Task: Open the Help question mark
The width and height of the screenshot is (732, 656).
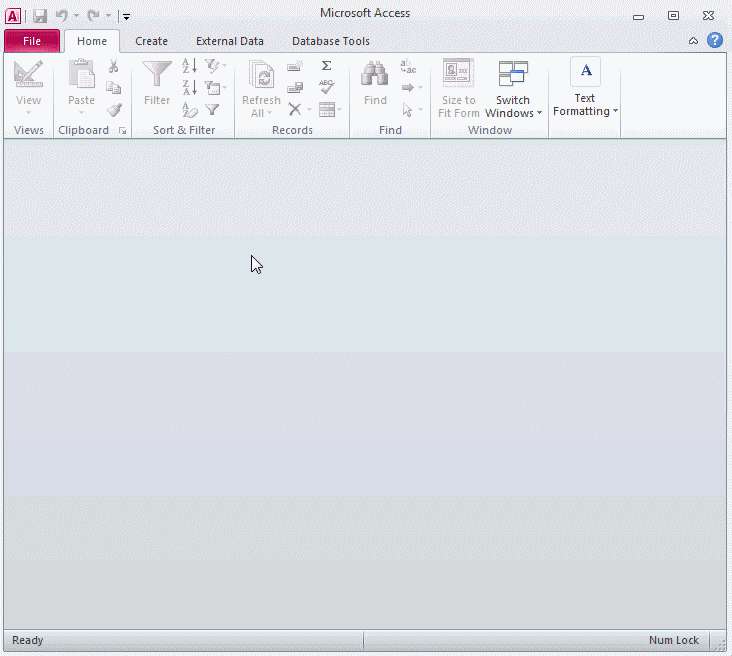Action: click(x=715, y=41)
